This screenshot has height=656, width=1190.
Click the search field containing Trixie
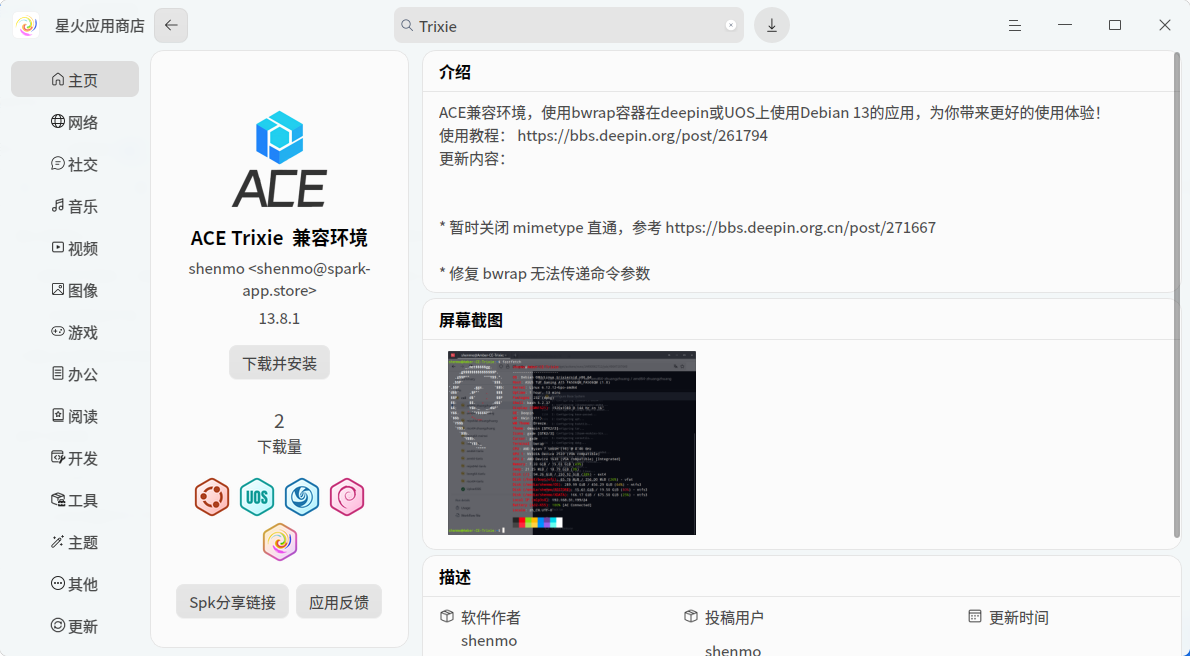click(568, 25)
